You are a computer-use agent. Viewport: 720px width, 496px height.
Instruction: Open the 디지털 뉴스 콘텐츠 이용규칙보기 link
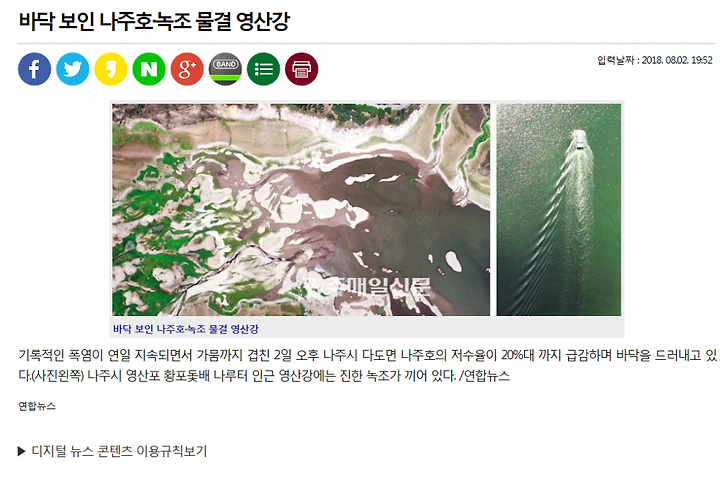[x=119, y=451]
